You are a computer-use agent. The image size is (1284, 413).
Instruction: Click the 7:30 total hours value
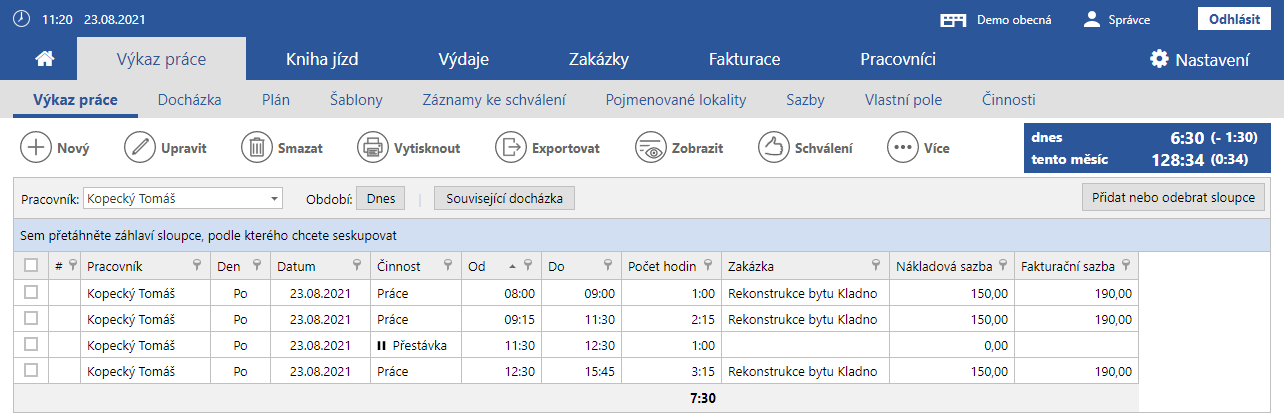pos(702,398)
